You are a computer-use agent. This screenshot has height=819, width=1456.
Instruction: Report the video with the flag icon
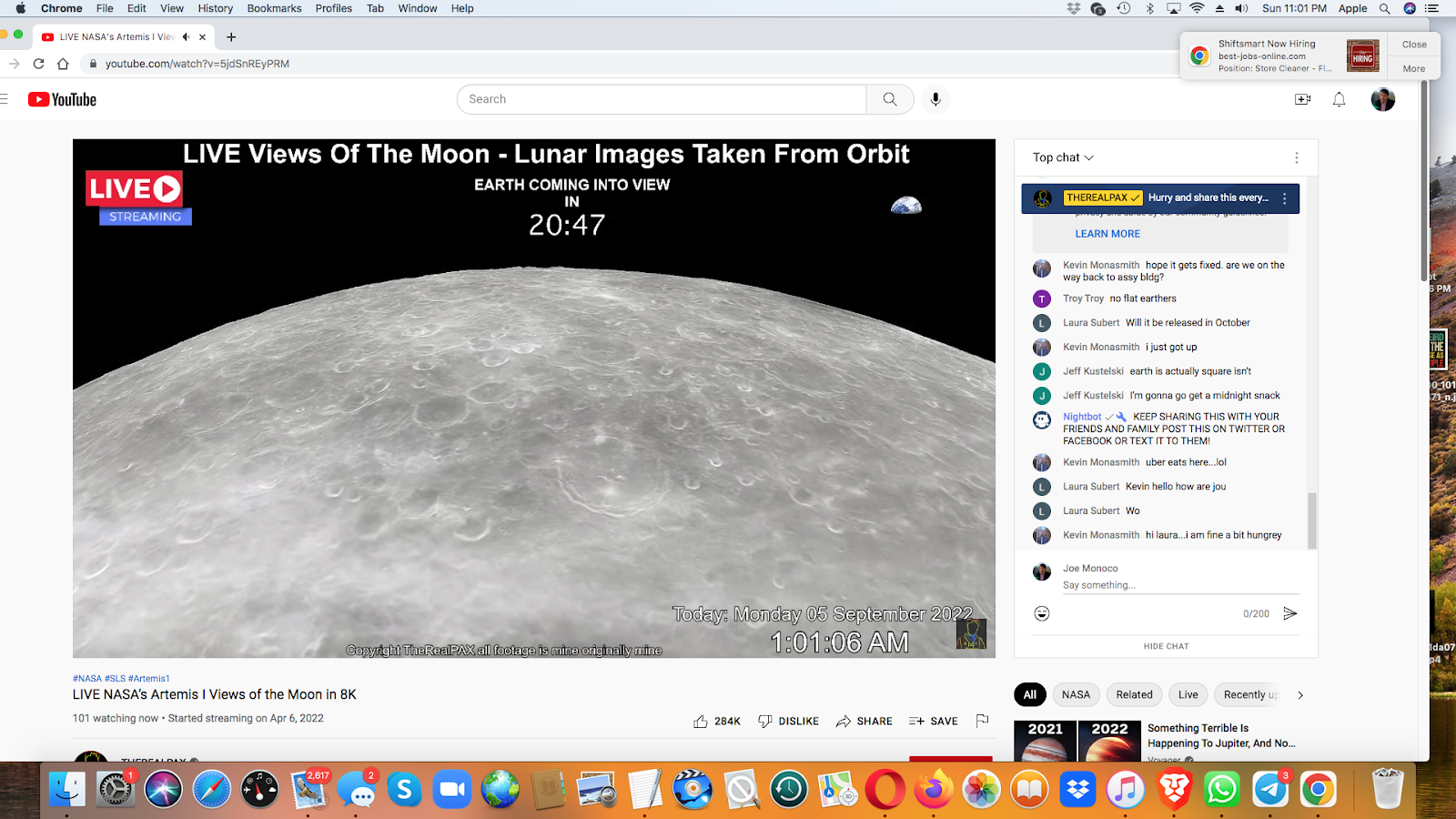point(982,721)
